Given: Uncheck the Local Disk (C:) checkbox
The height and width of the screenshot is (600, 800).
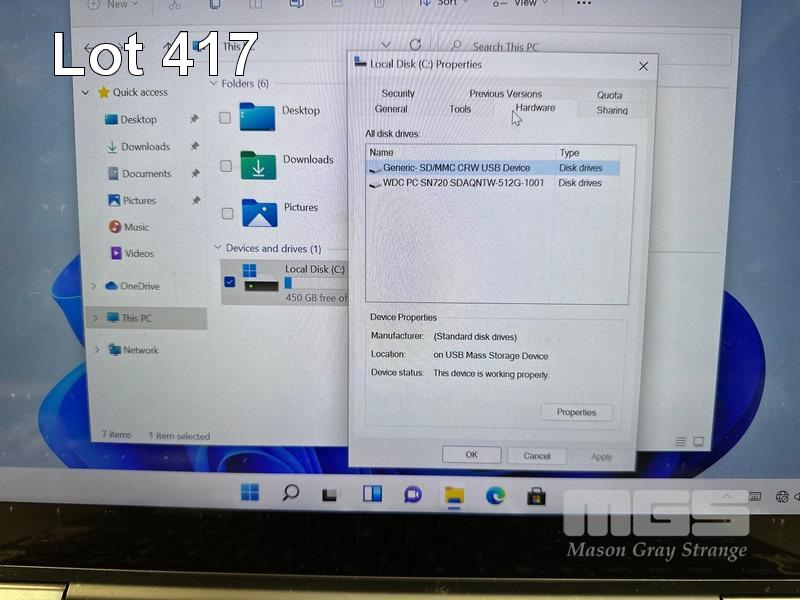Looking at the screenshot, I should [230, 282].
